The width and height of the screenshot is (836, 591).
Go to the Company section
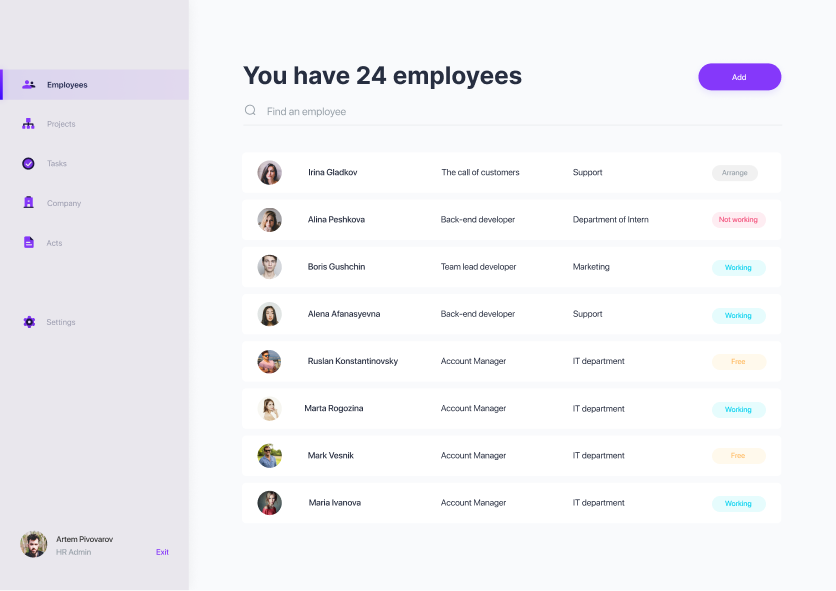(x=64, y=203)
